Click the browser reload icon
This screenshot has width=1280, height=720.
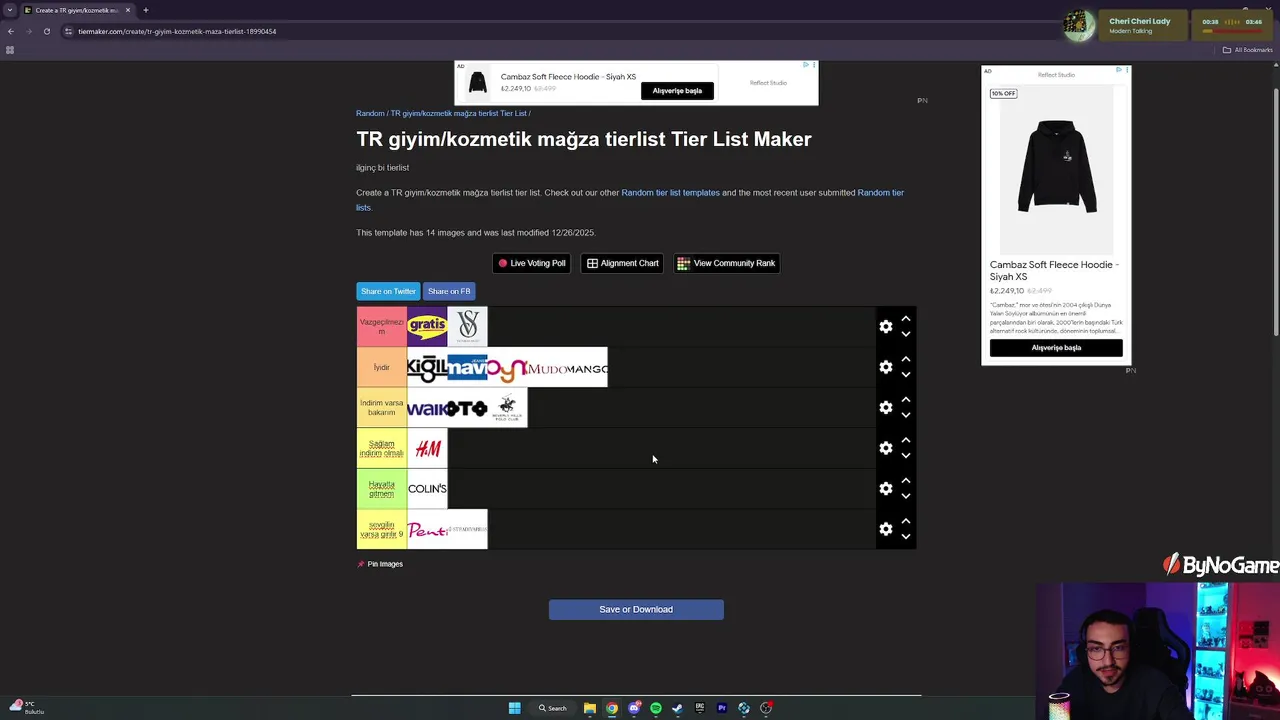pos(46,31)
